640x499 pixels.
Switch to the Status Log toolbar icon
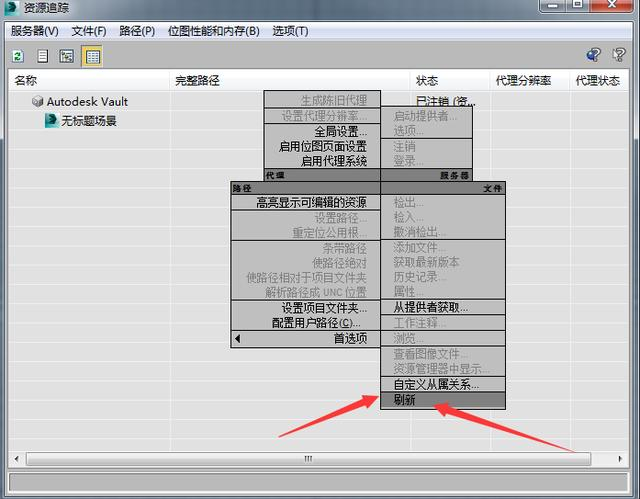pyautogui.click(x=42, y=56)
